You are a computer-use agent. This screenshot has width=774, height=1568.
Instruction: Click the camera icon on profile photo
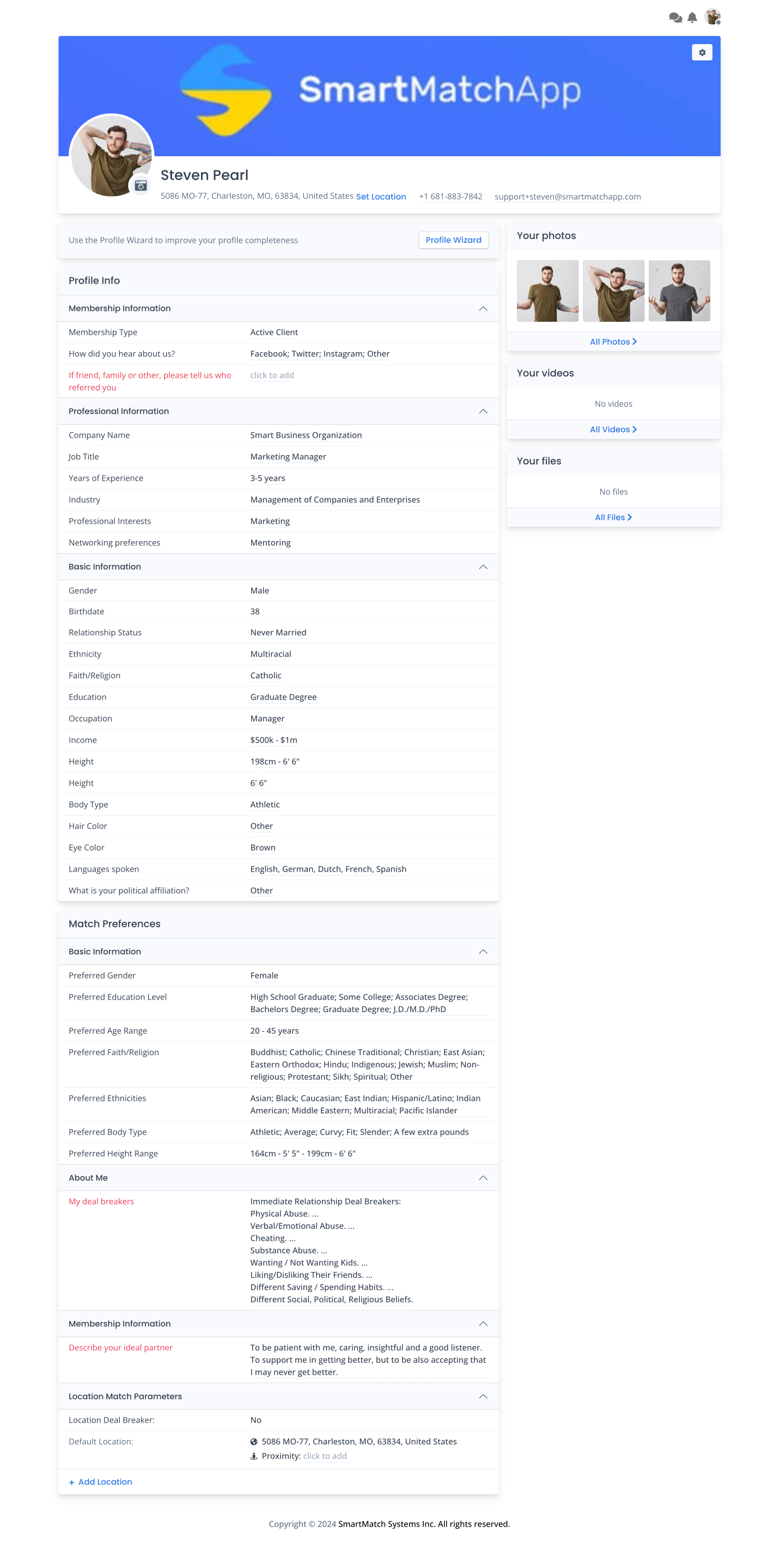141,186
